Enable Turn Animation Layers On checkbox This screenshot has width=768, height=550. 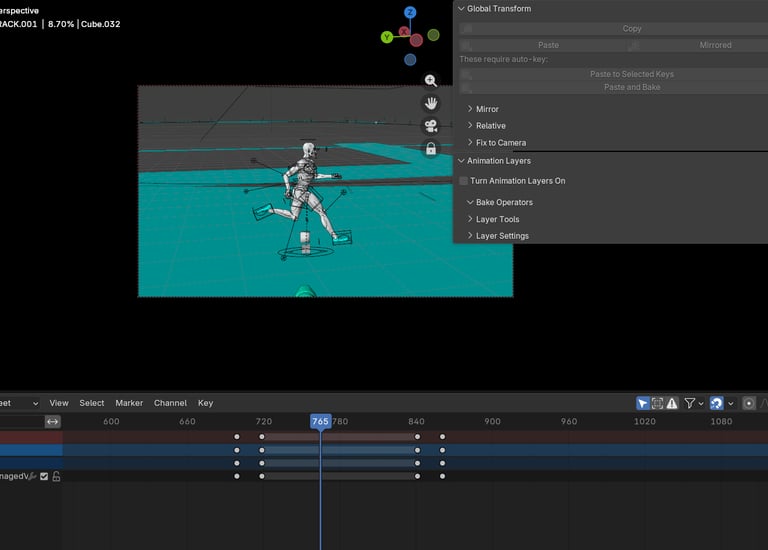tap(463, 181)
